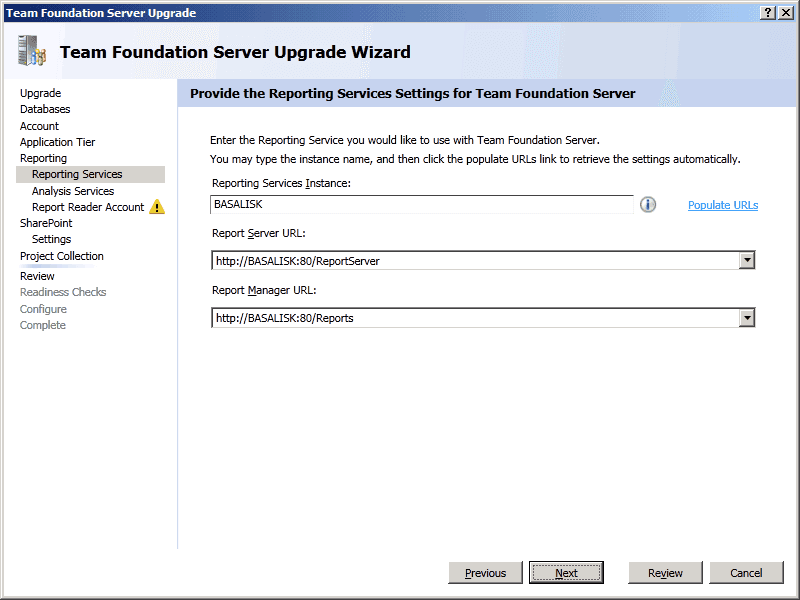
Task: Select Application Tier in the sidebar
Action: point(58,142)
